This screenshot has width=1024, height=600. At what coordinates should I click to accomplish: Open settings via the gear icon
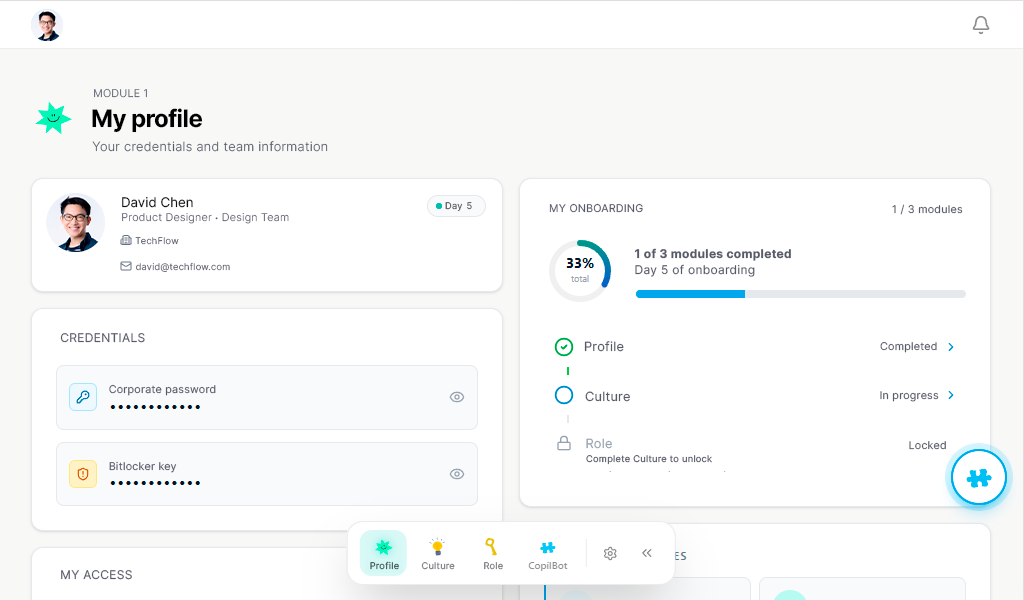pyautogui.click(x=610, y=553)
